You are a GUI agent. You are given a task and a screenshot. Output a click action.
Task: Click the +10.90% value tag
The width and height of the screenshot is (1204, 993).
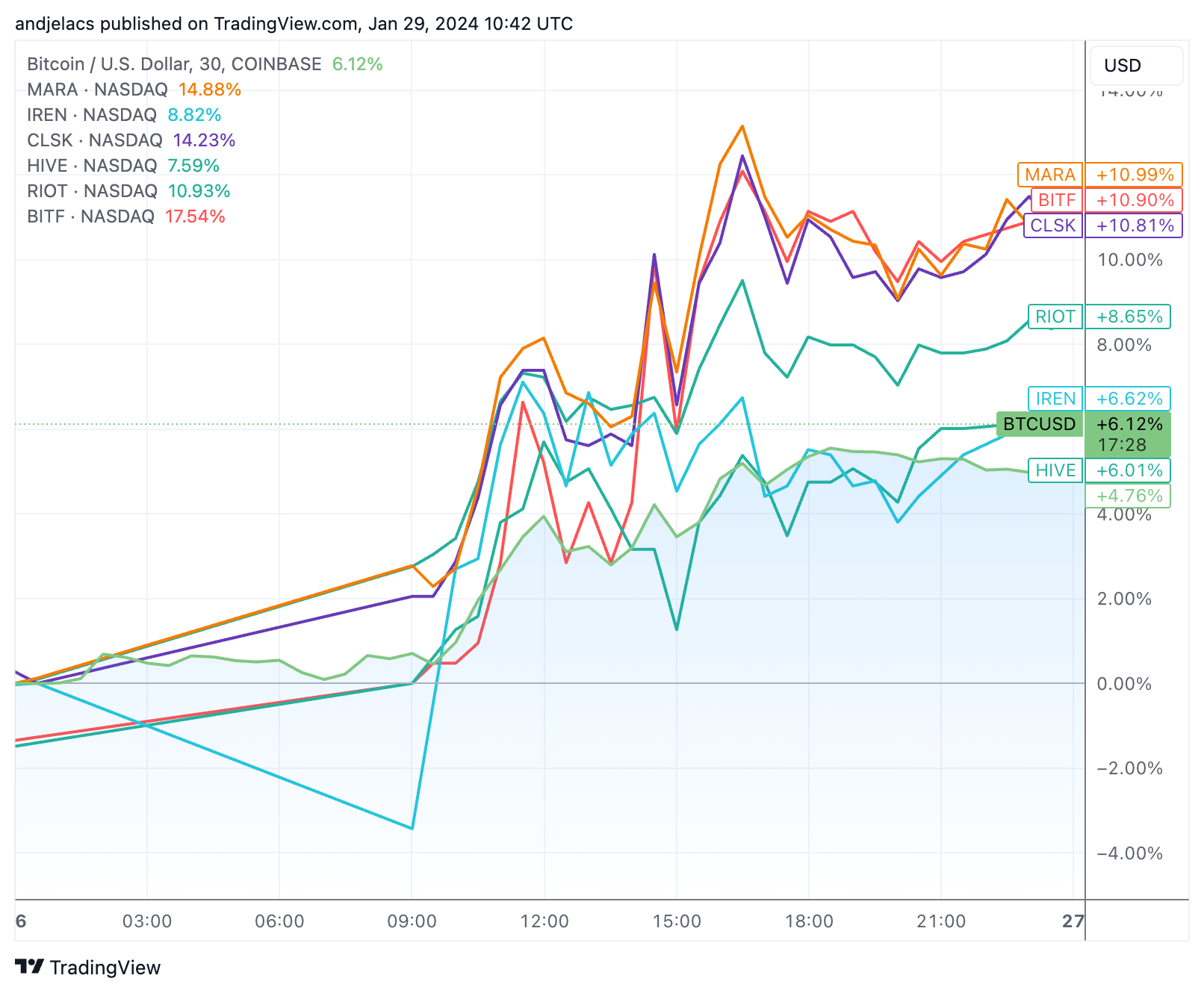tap(1134, 200)
